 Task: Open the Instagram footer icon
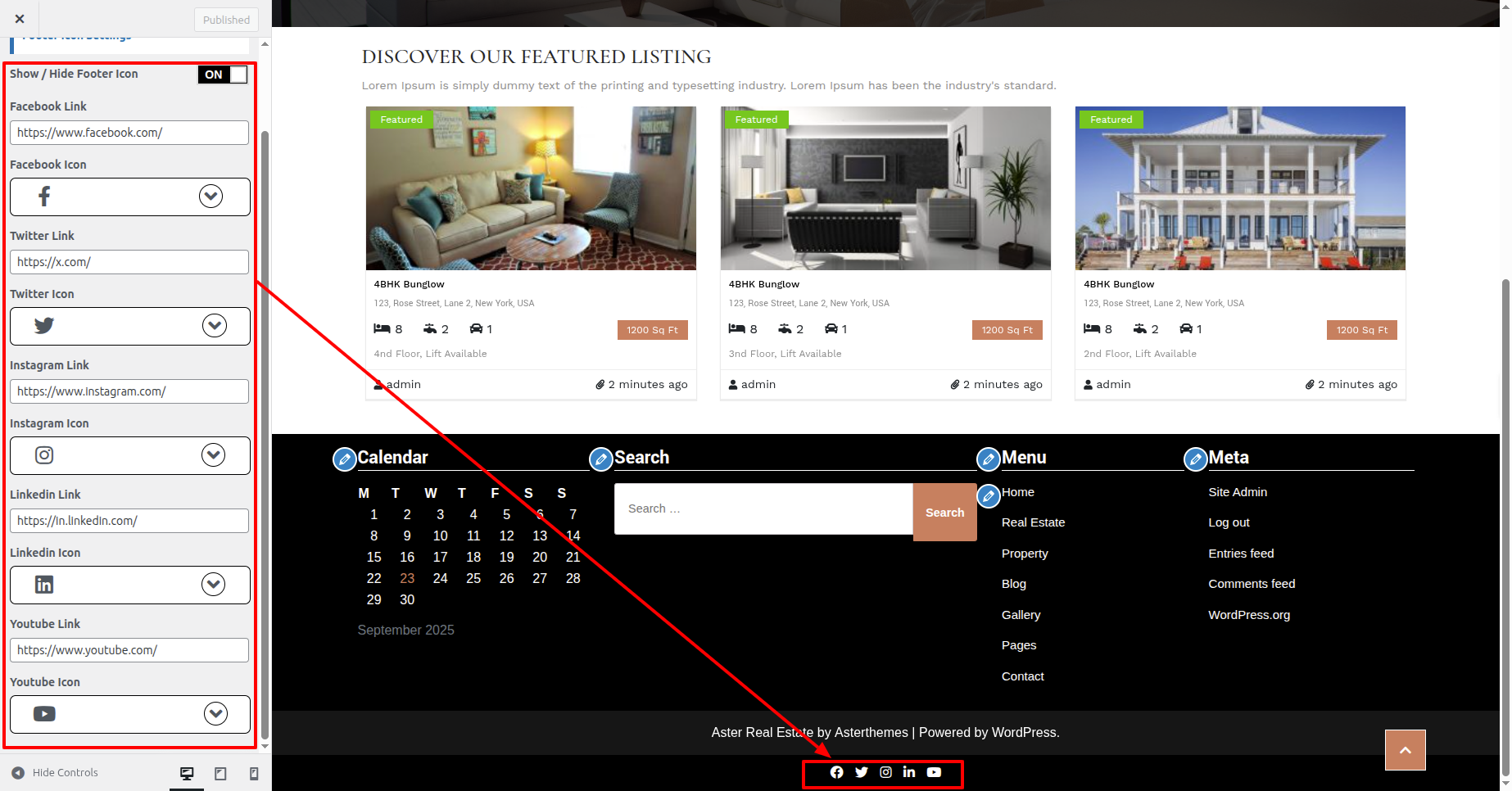tap(885, 772)
